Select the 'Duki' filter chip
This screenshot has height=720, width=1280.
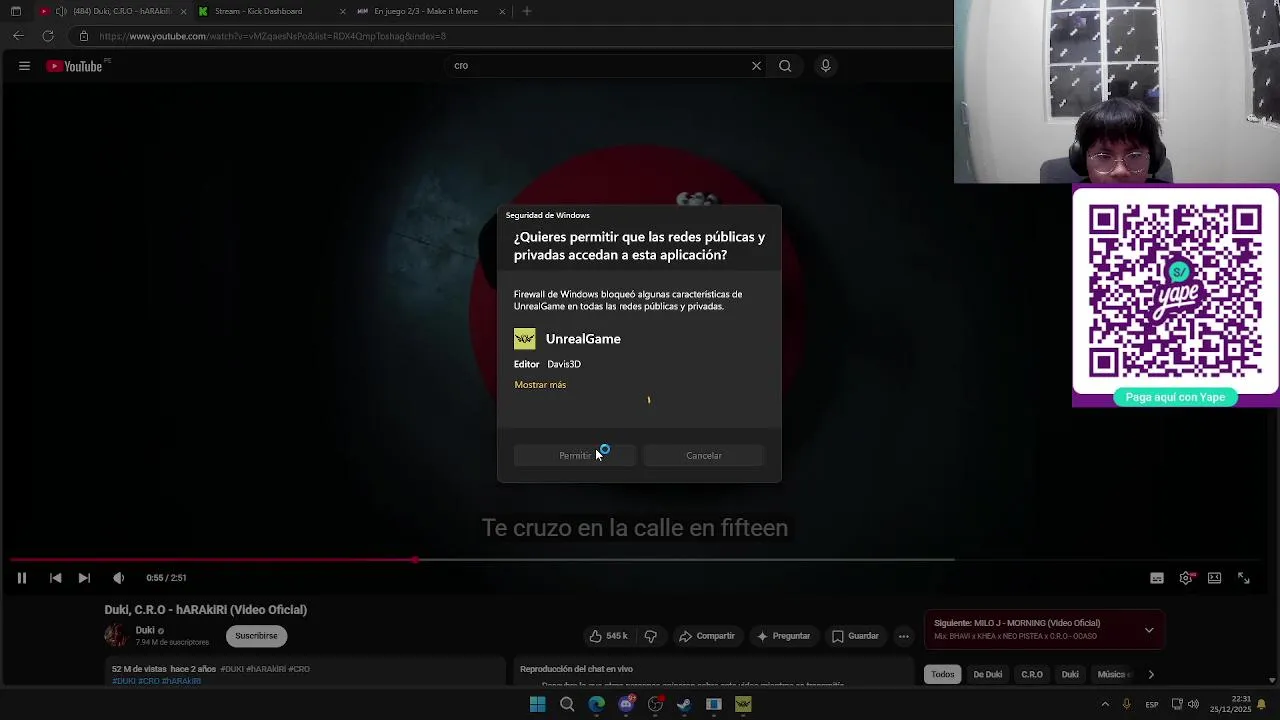[1070, 675]
